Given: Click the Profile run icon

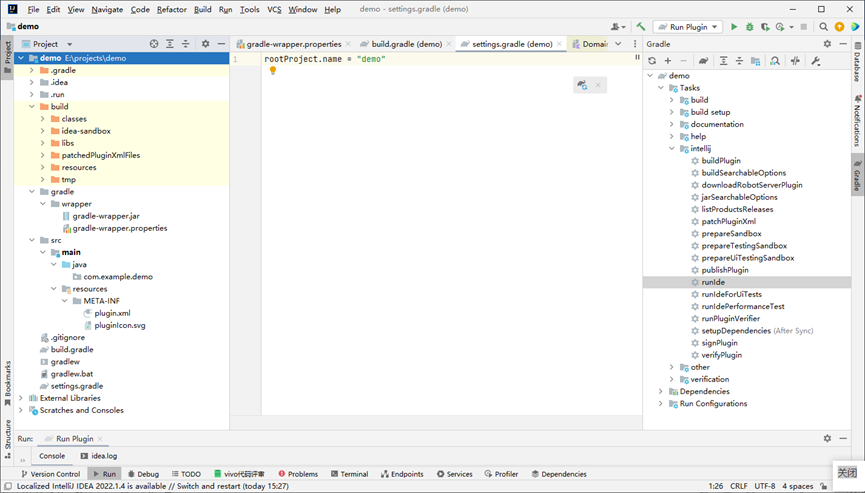Looking at the screenshot, I should [779, 26].
